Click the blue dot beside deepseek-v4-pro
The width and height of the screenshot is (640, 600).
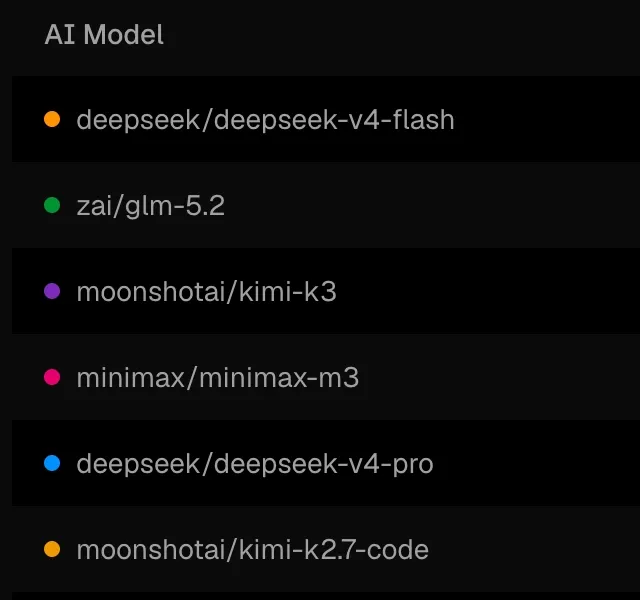52,463
